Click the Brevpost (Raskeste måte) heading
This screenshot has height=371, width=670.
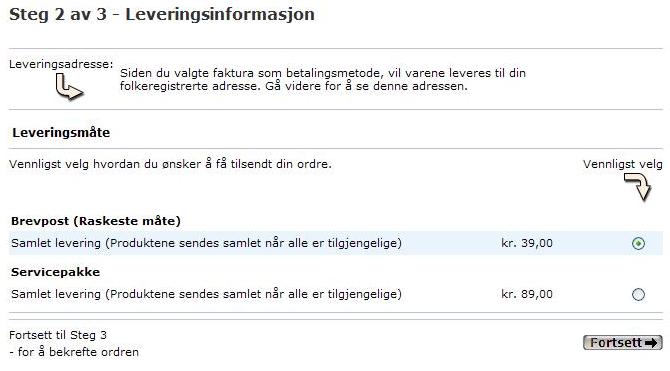[96, 221]
